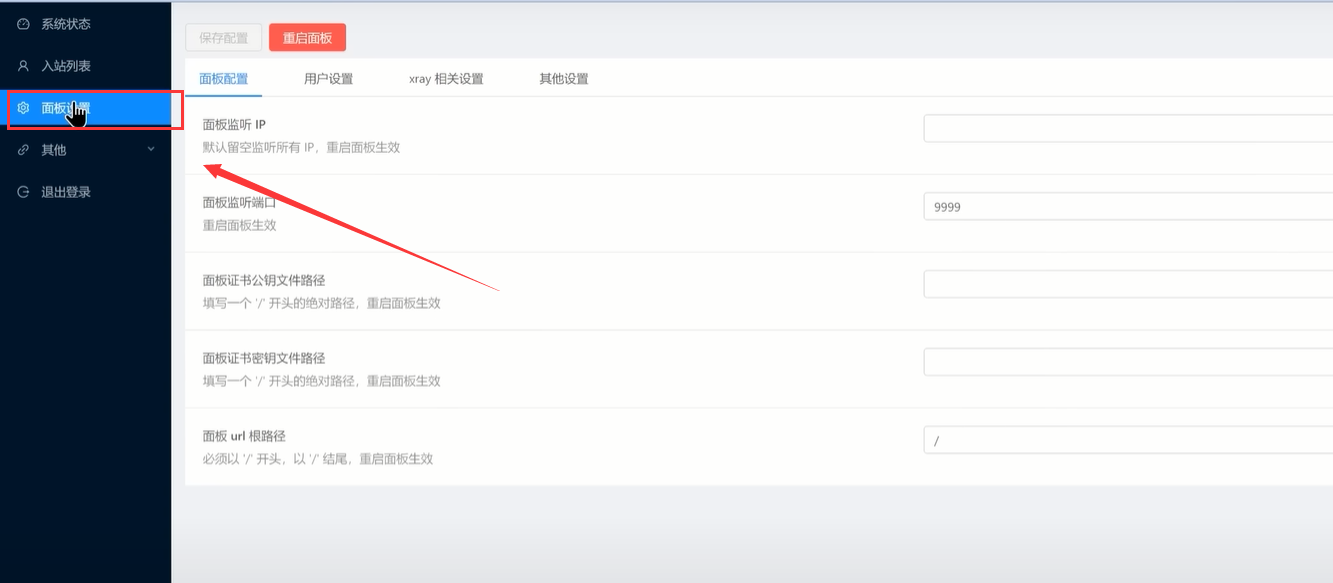This screenshot has width=1333, height=583.
Task: Click the 面板 url 根路径 input field
Action: [x=1127, y=440]
